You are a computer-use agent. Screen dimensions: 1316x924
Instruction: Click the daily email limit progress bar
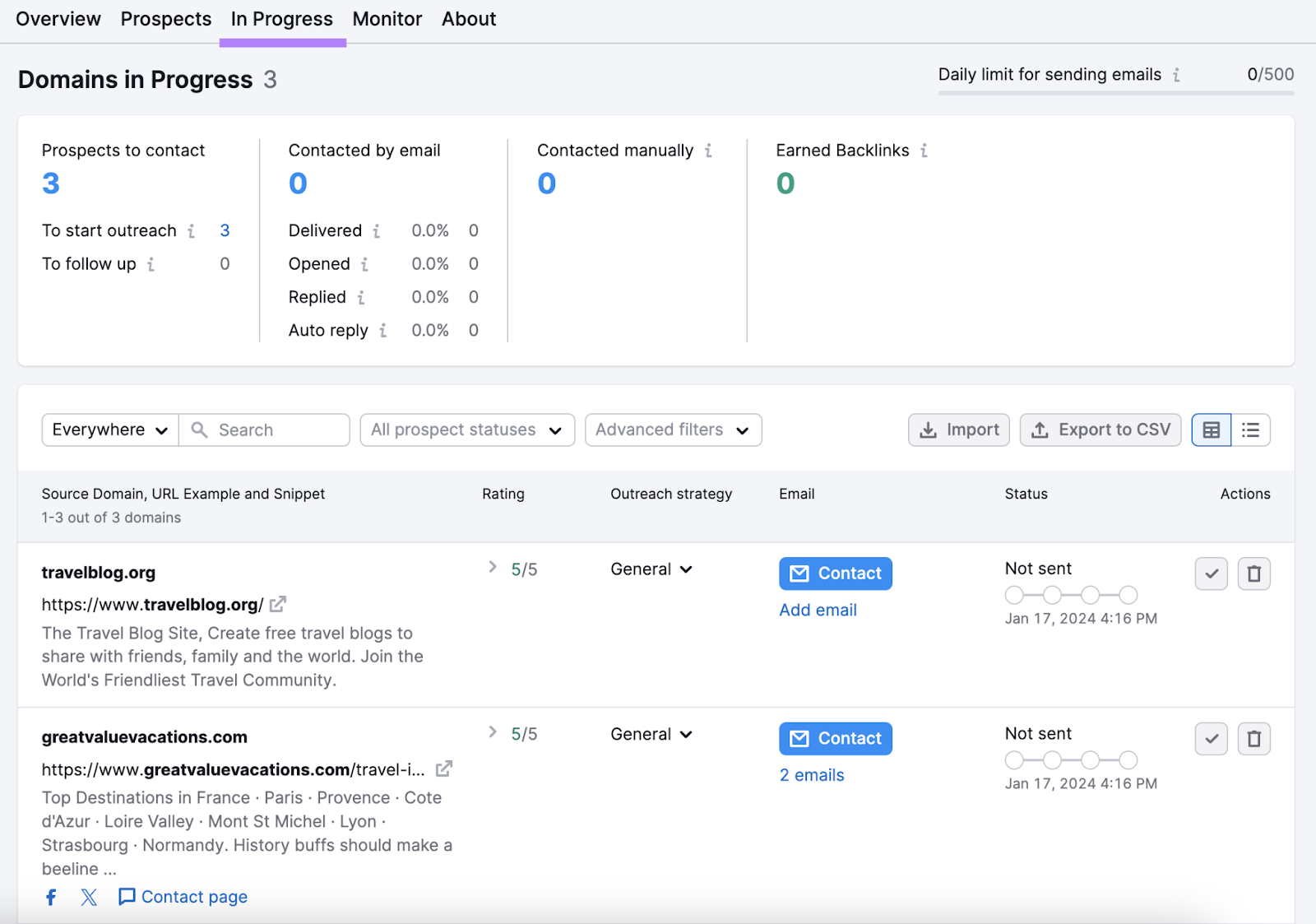pos(1114,93)
